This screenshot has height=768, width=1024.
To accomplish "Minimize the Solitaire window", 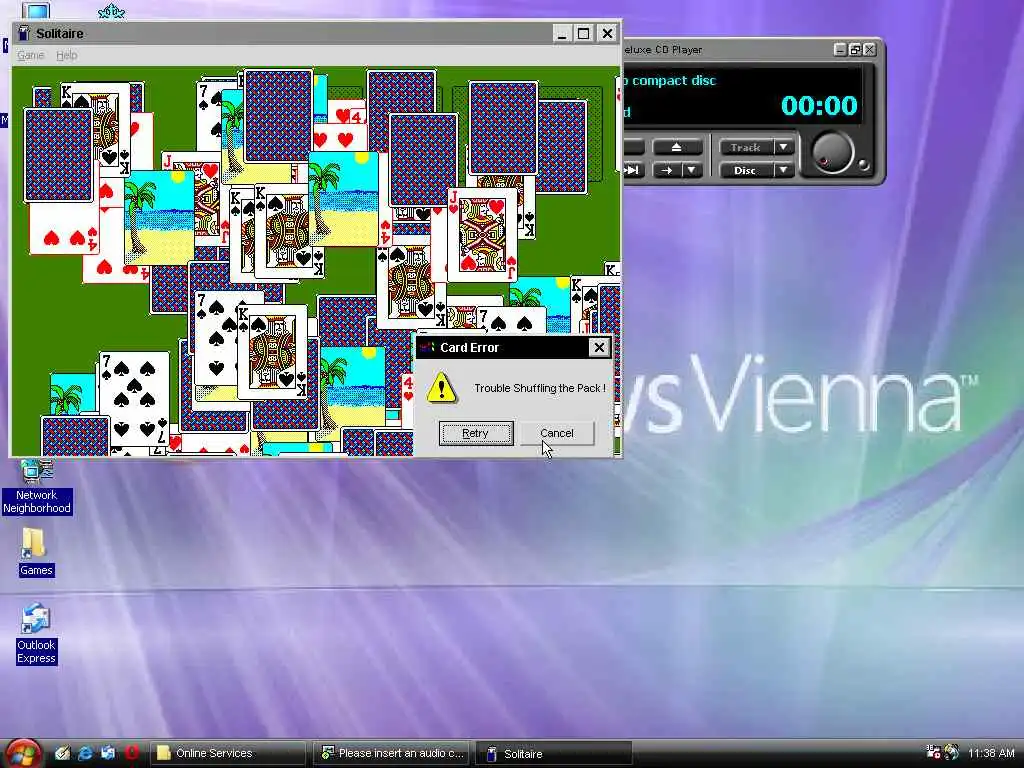I will [x=562, y=33].
